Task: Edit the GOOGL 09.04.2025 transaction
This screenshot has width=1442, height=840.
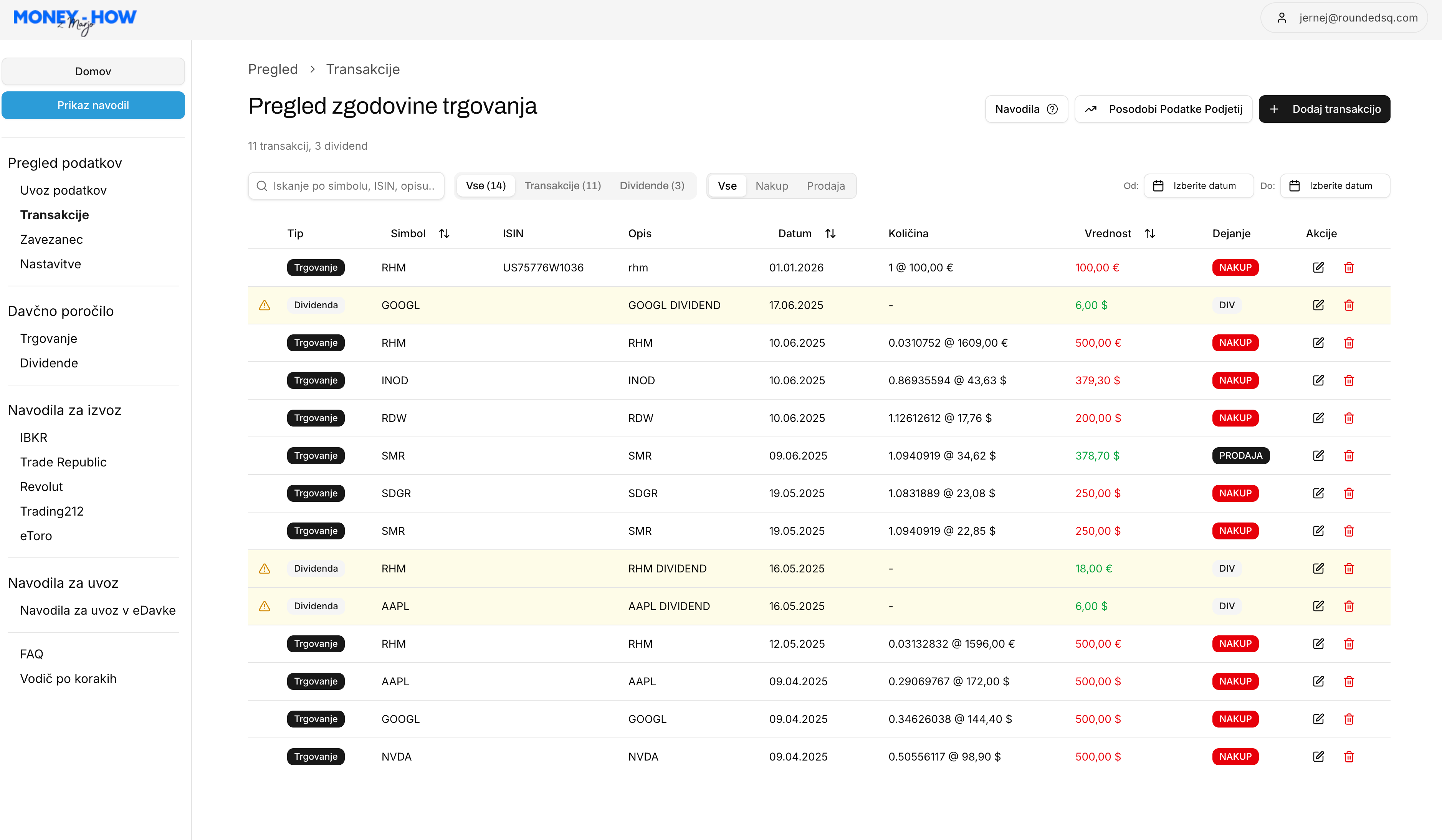Action: [x=1318, y=719]
